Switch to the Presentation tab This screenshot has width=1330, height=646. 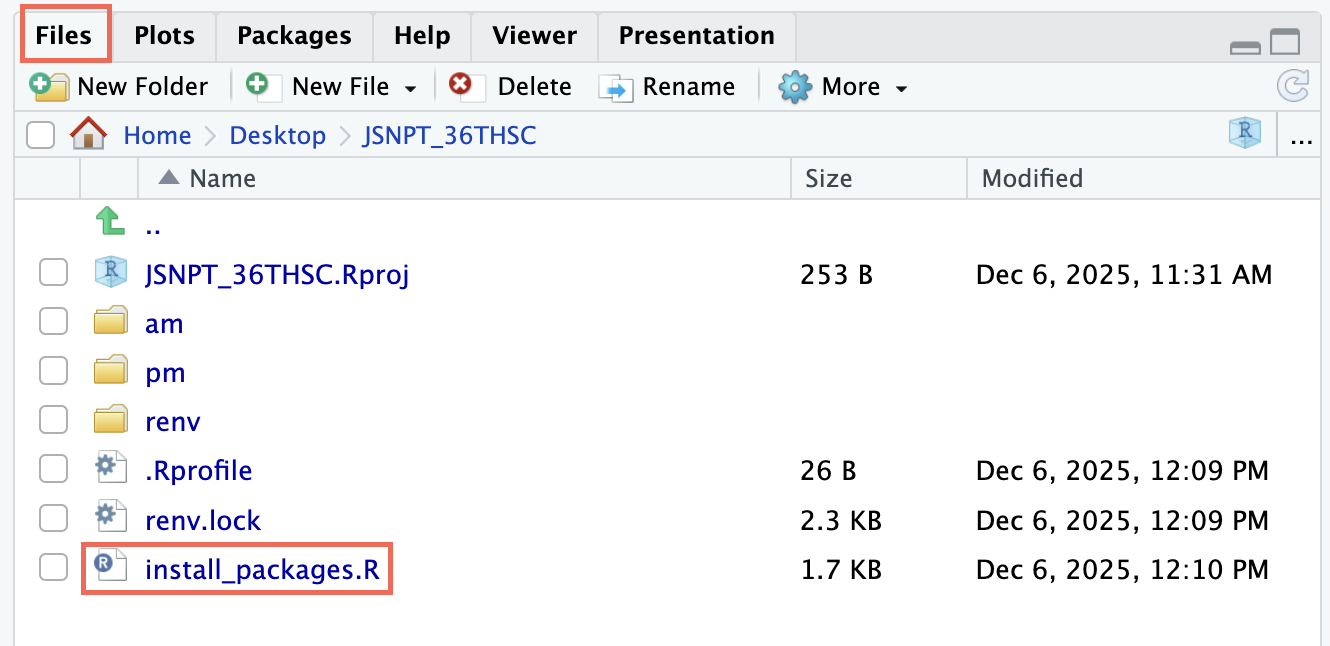click(x=696, y=36)
